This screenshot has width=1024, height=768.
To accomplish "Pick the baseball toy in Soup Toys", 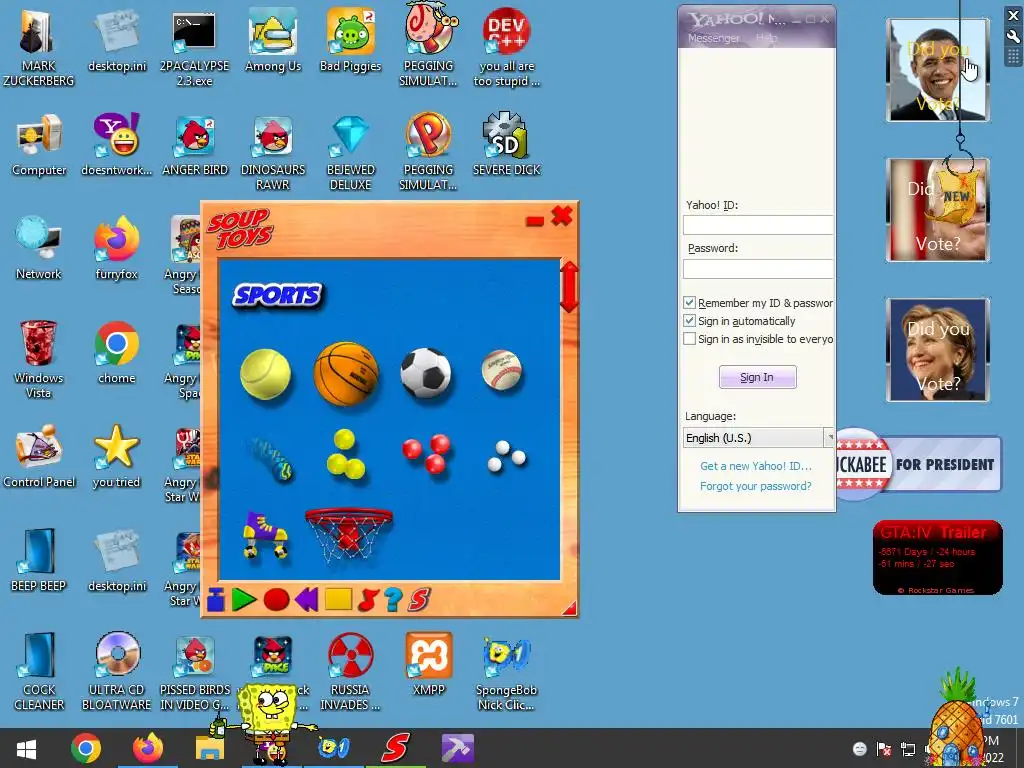I will coord(502,370).
